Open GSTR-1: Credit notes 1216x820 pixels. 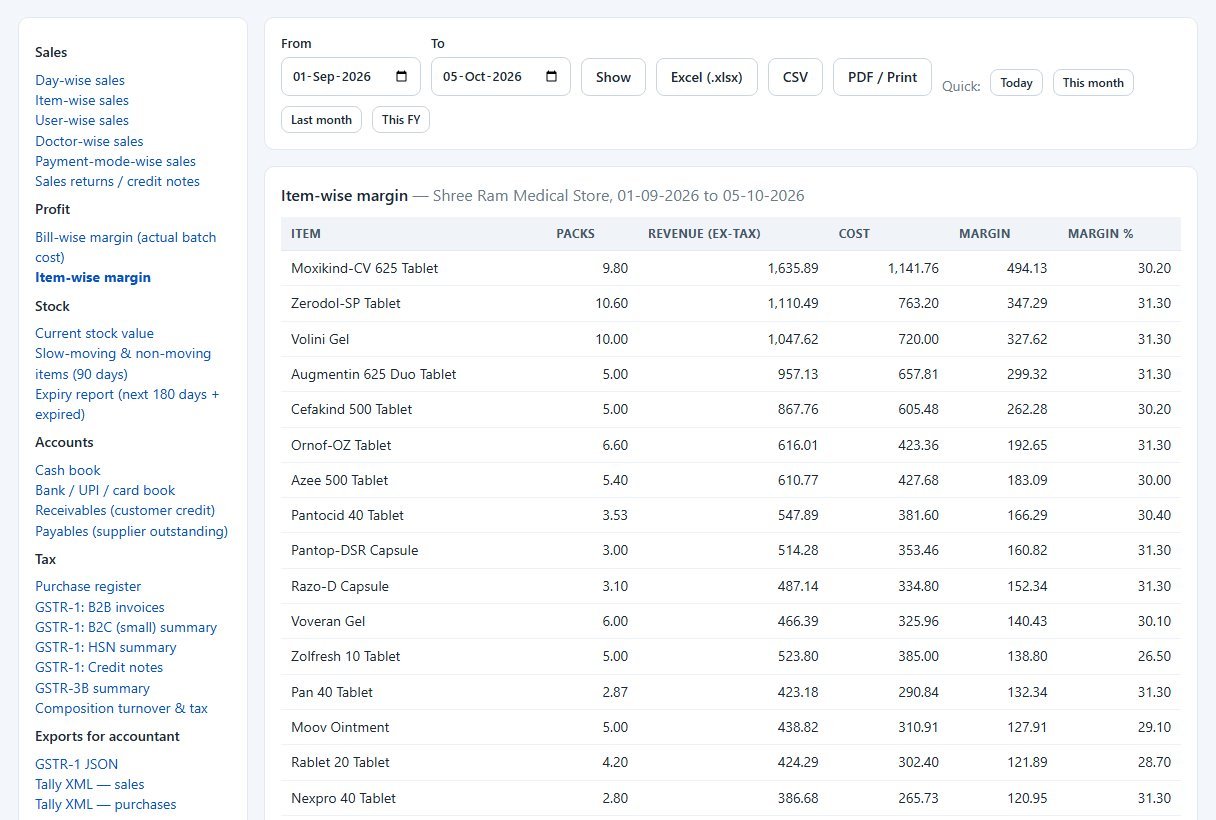coord(99,667)
